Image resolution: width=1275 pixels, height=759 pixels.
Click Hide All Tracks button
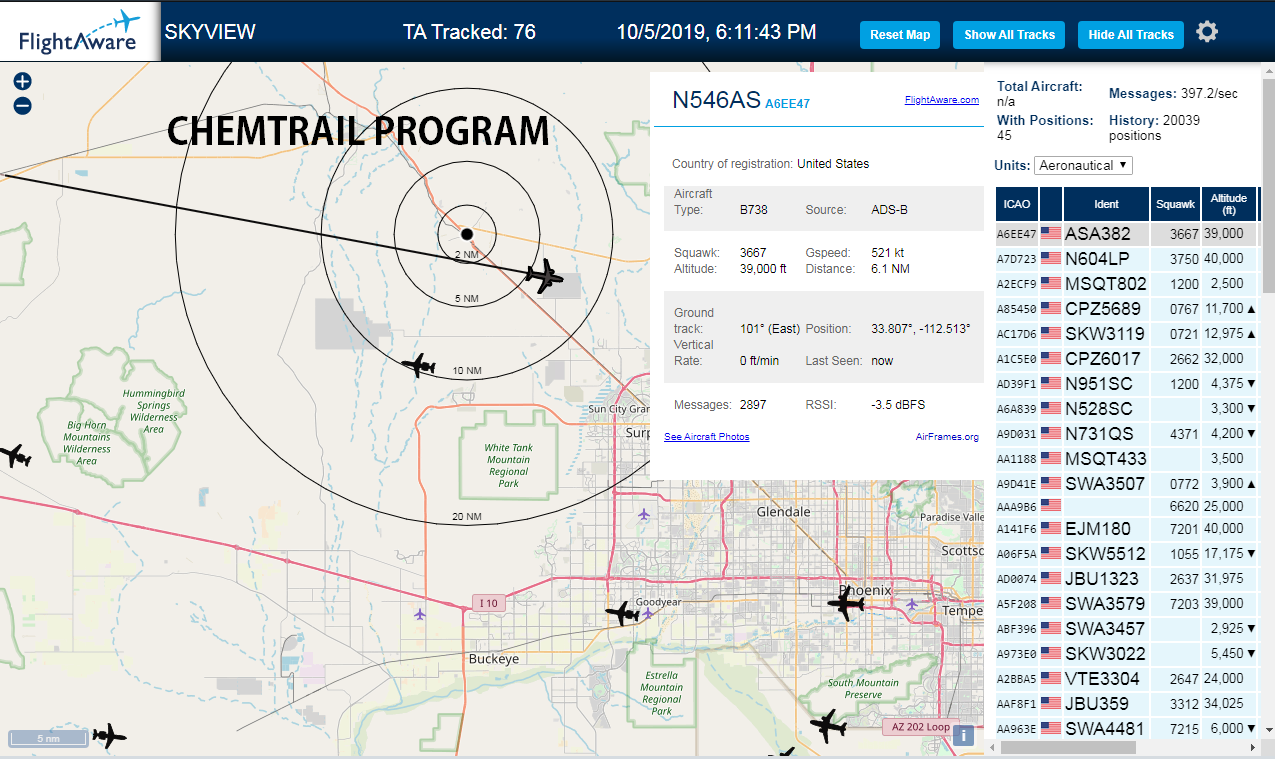[x=1131, y=34]
